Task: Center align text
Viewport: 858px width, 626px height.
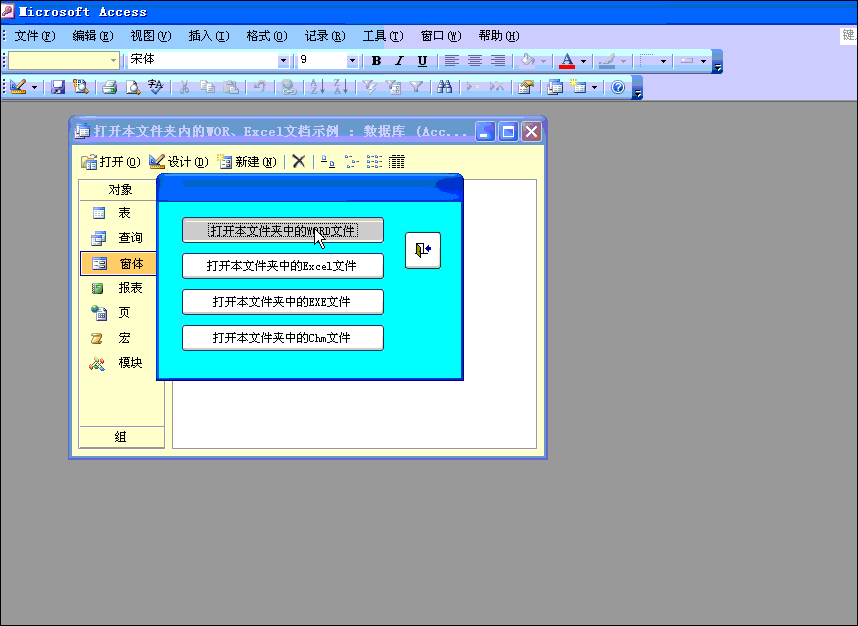Action: (x=474, y=61)
